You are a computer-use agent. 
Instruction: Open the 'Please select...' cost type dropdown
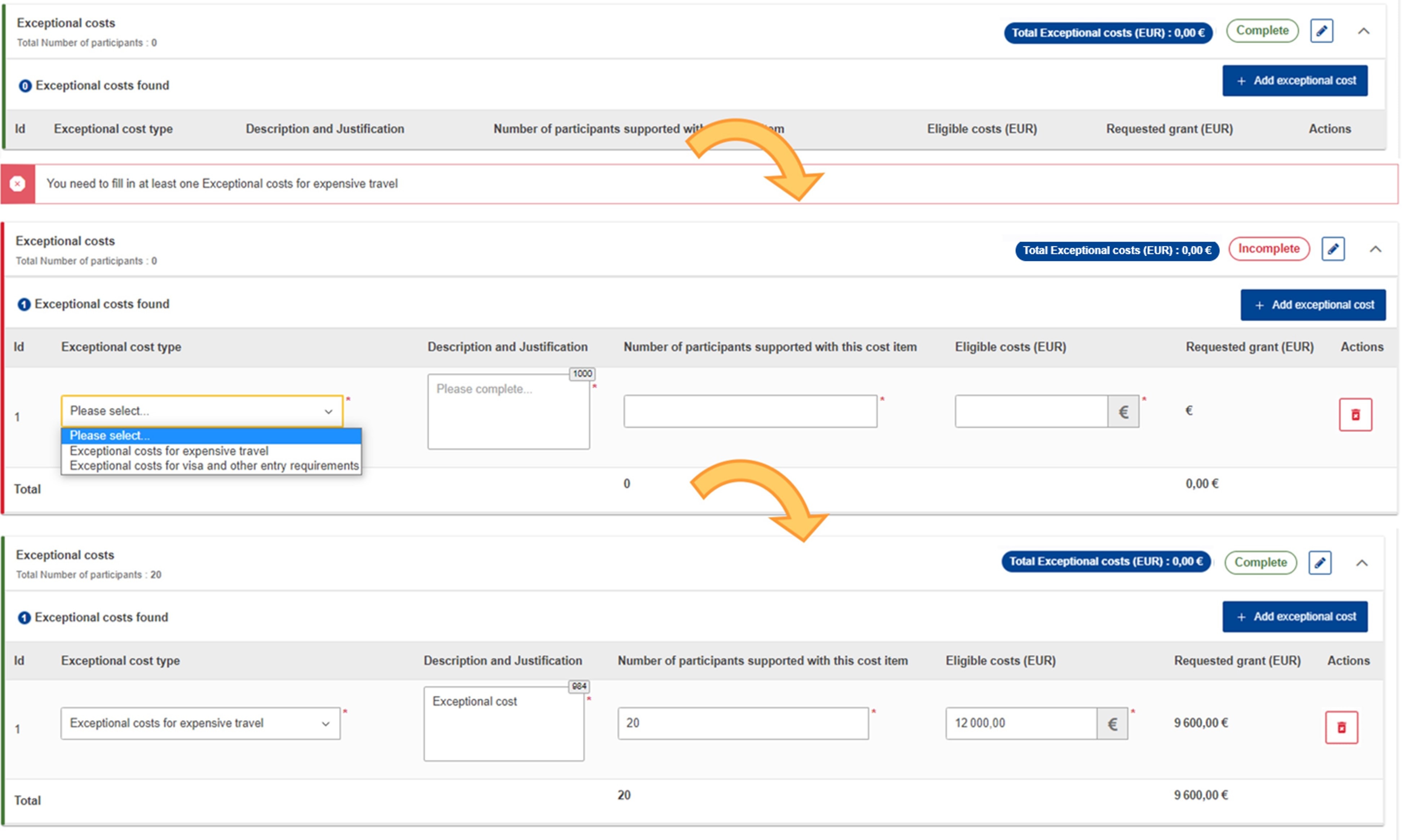point(201,411)
